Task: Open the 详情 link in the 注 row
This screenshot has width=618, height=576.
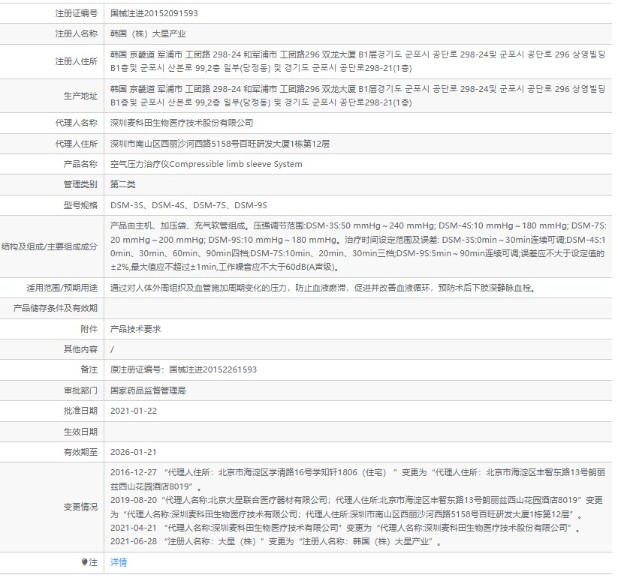Action: 118,562
